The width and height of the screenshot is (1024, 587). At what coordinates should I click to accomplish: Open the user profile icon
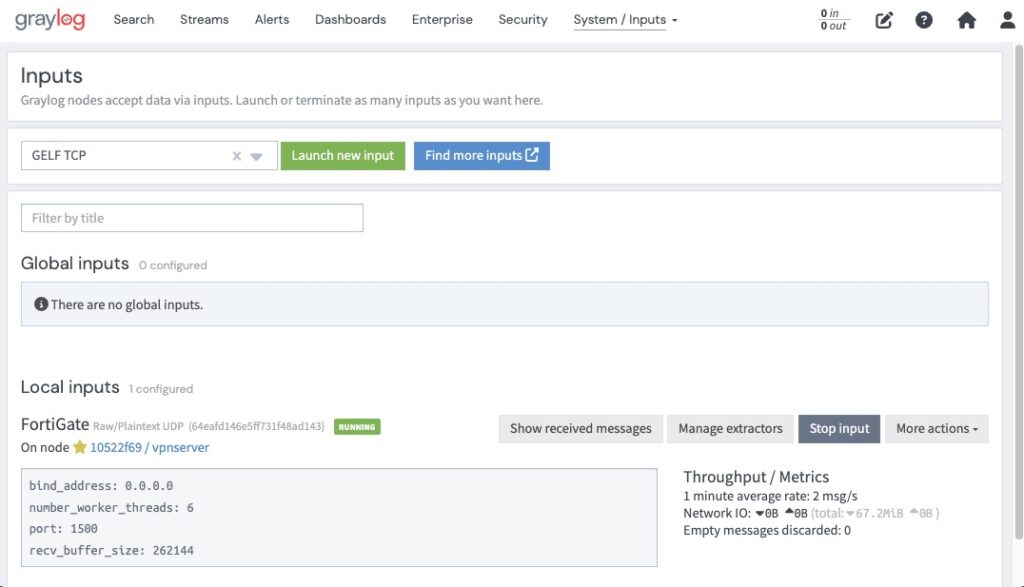tap(1008, 20)
